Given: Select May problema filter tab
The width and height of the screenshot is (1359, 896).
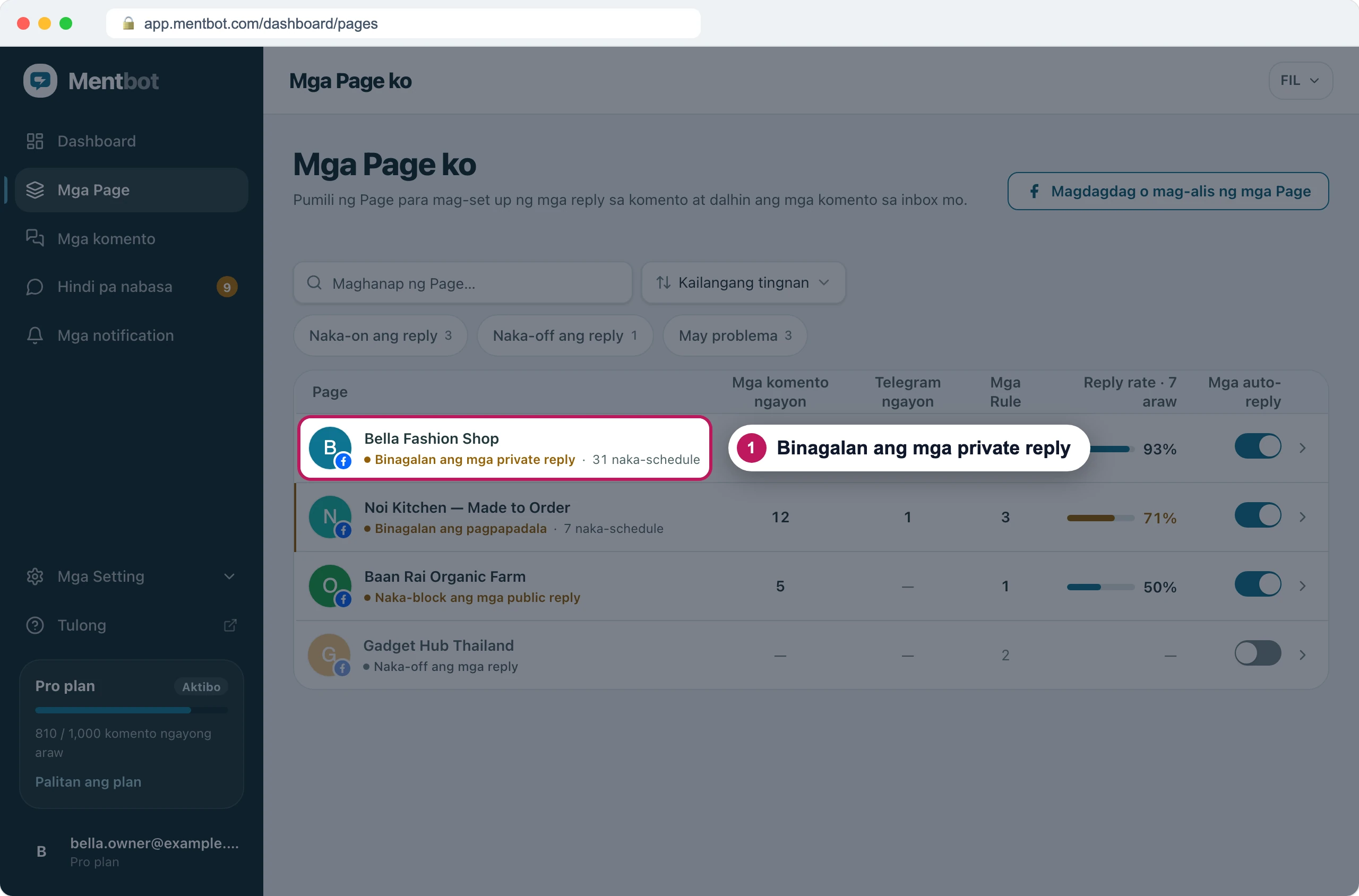Looking at the screenshot, I should [735, 336].
